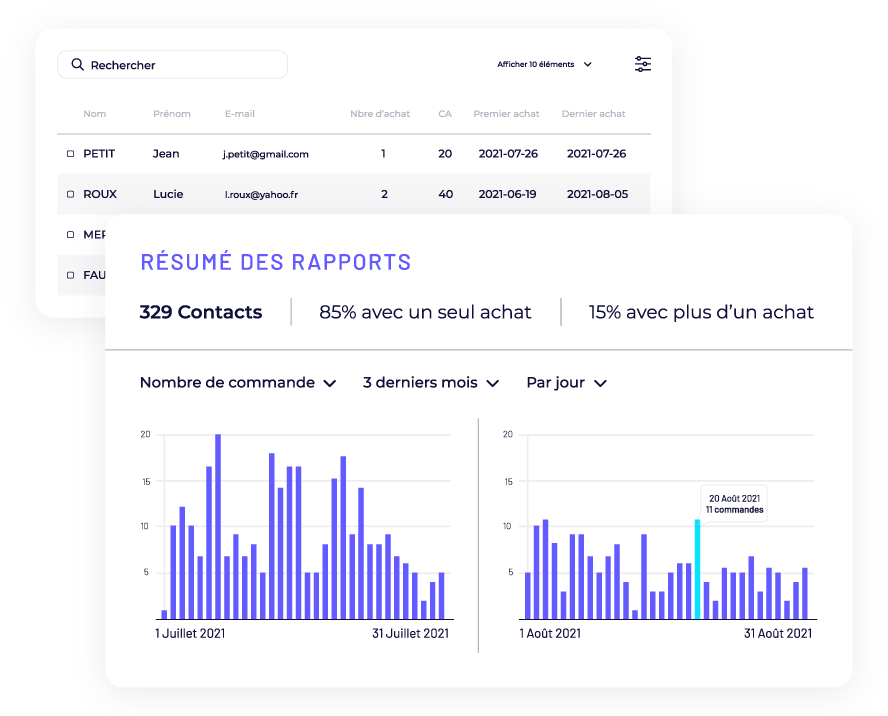Click the 1 Juillet 2021 axis label
Viewport: 888px width, 716px height.
coord(190,634)
